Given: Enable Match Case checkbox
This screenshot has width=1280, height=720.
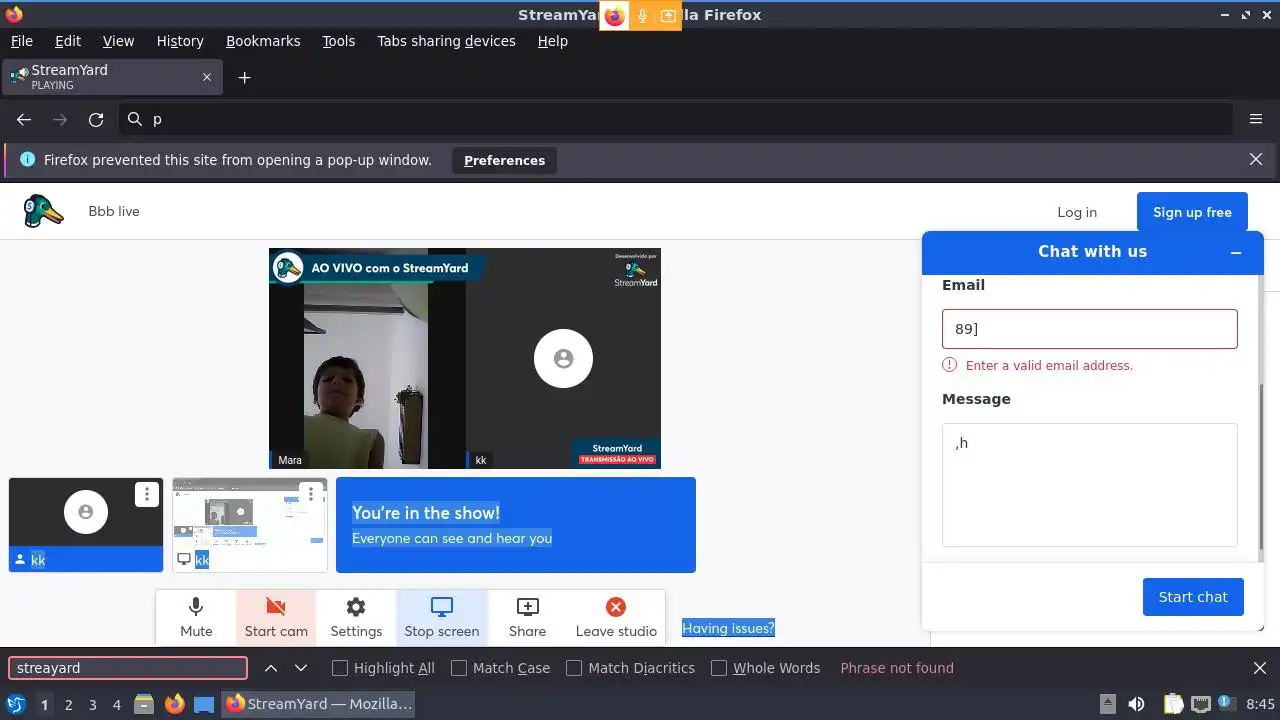Looking at the screenshot, I should 459,668.
